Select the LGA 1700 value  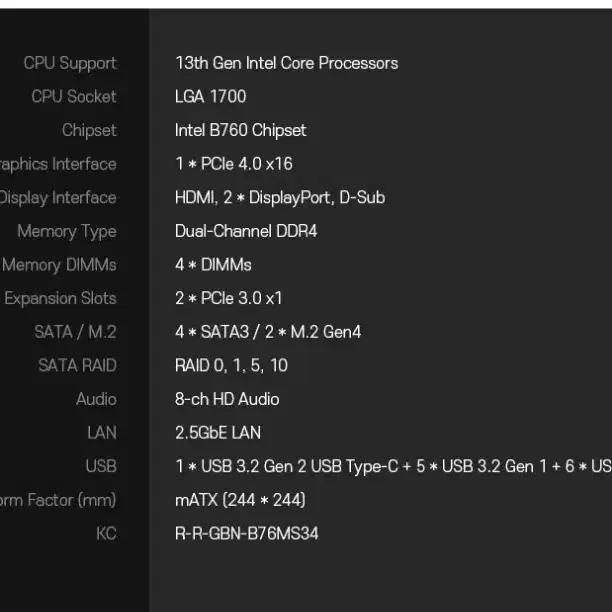tap(211, 97)
